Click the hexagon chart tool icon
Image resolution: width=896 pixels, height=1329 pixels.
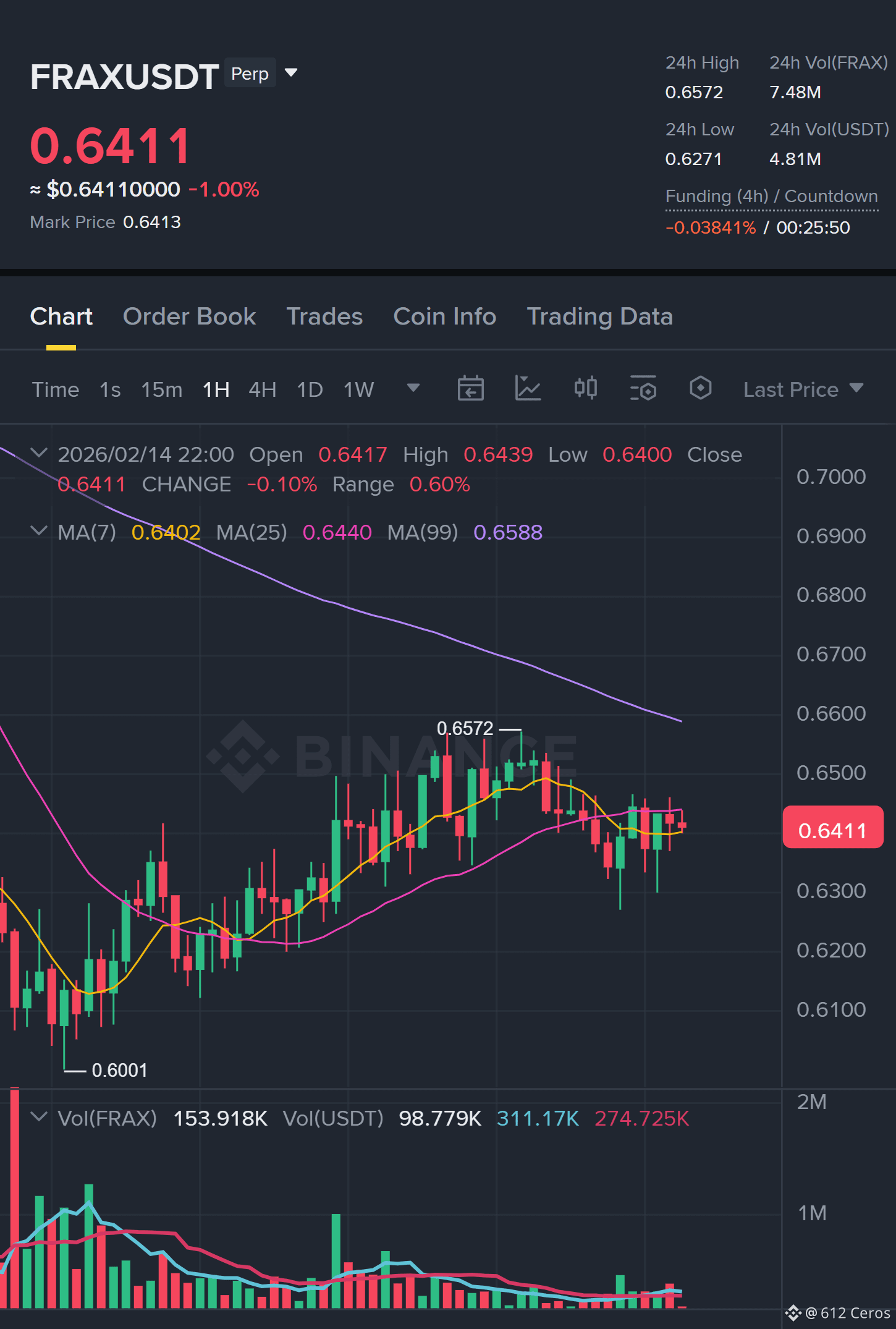tap(700, 388)
